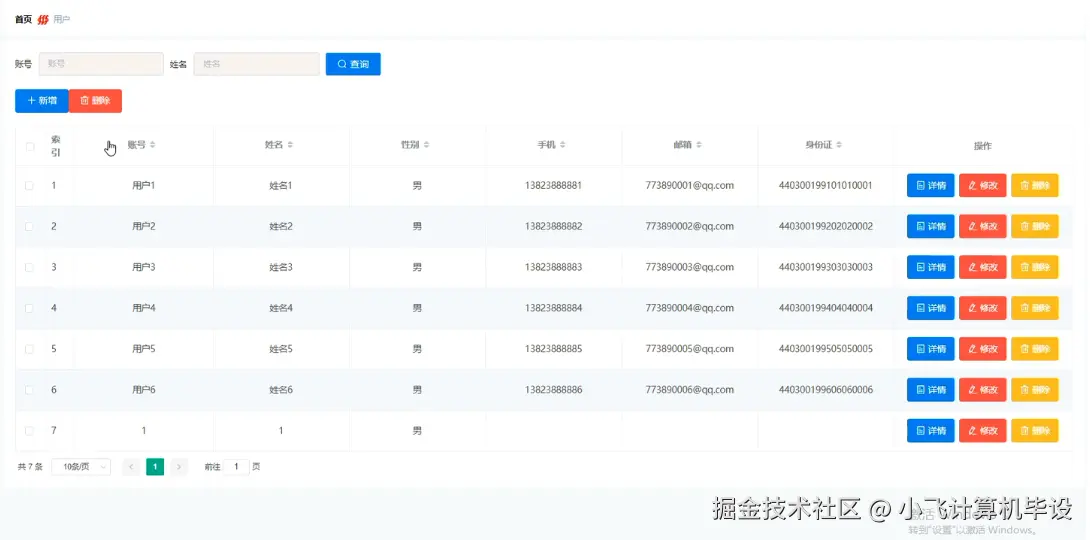Click email cell 773890001@qq.com

(690, 186)
